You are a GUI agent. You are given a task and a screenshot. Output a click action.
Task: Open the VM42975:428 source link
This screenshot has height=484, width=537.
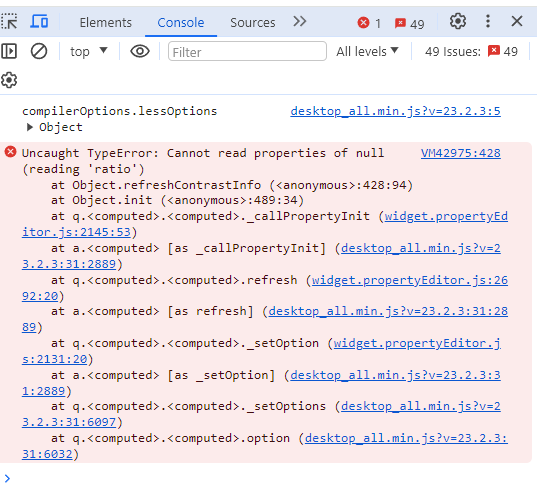pos(460,153)
